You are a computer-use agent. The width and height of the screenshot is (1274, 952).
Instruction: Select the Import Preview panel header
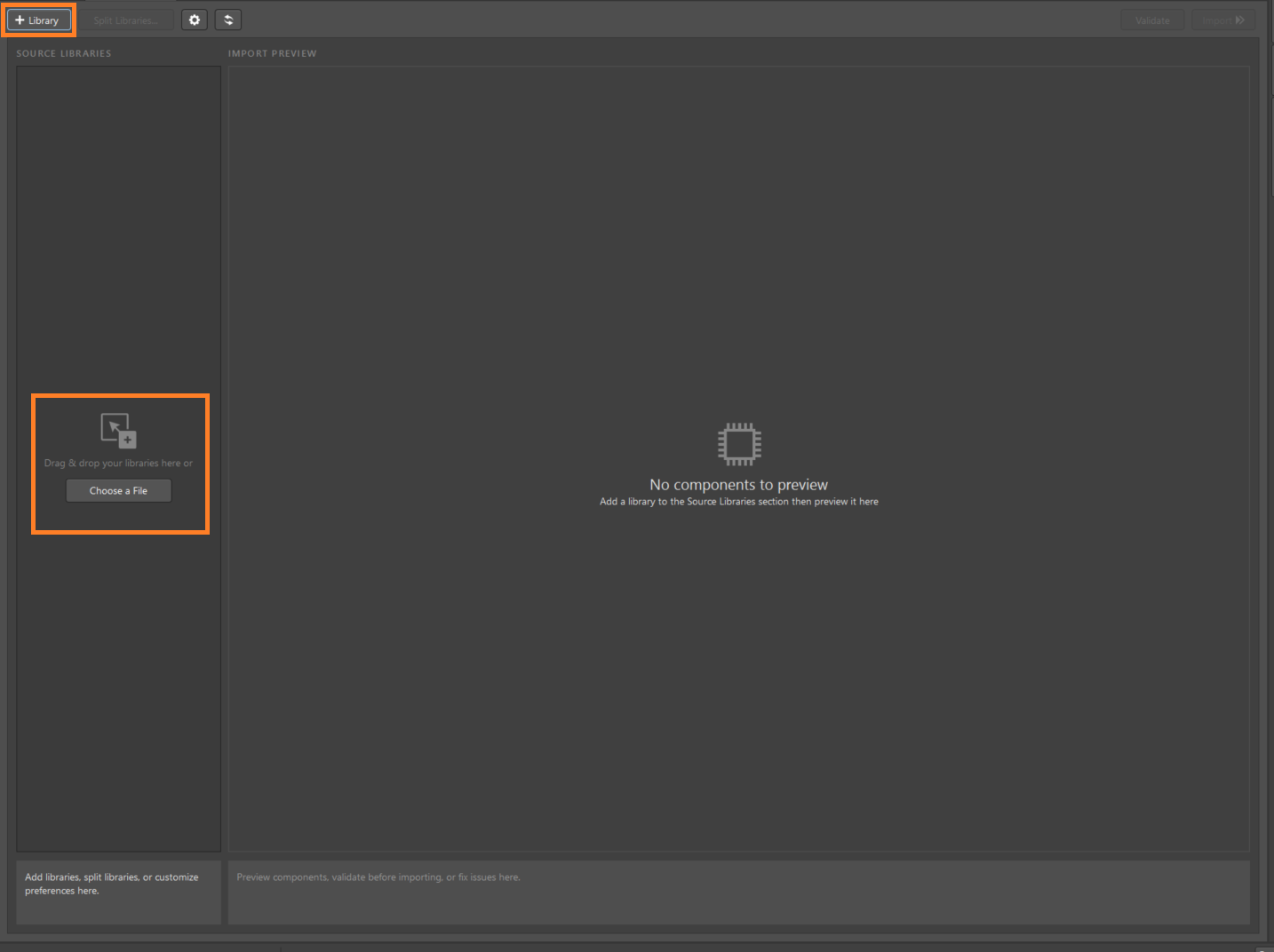pos(272,52)
